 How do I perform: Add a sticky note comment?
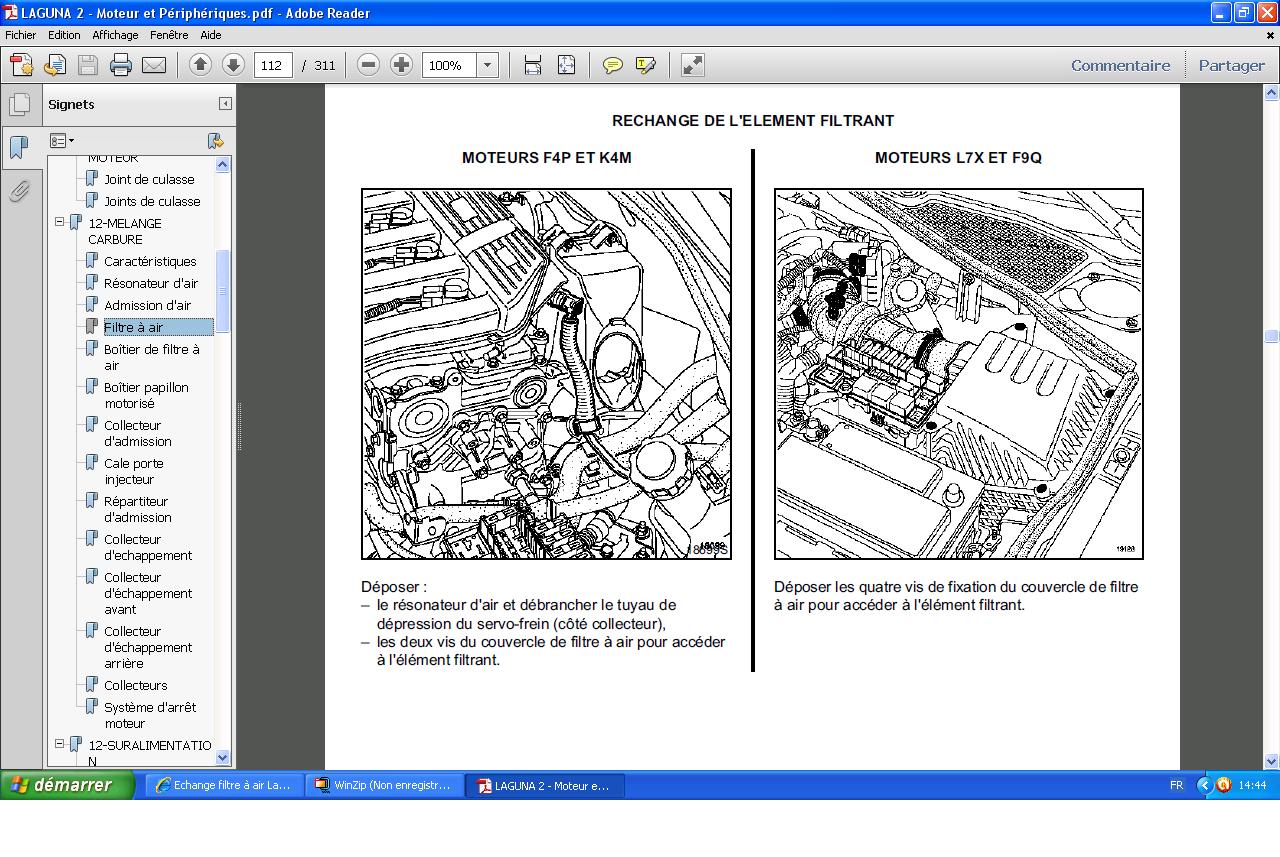click(x=613, y=65)
